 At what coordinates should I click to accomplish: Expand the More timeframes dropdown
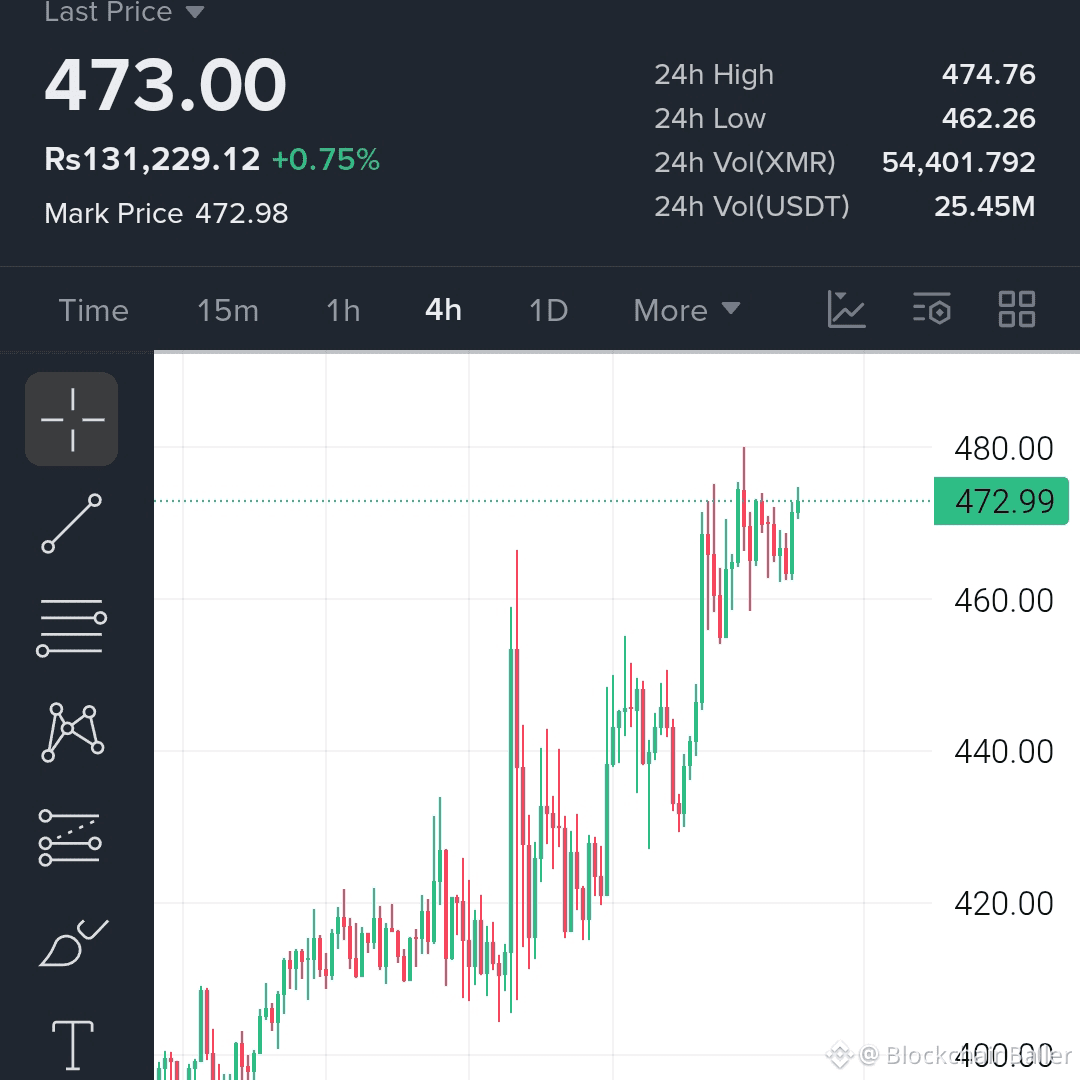pyautogui.click(x=687, y=310)
